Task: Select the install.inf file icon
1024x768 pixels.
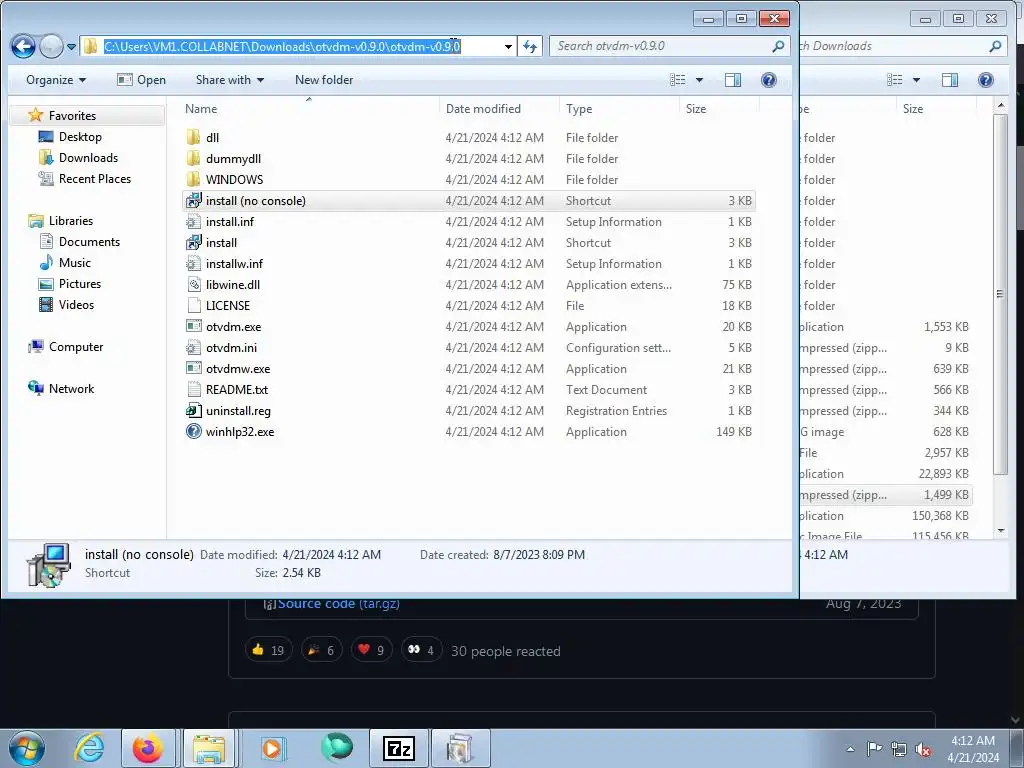Action: point(193,221)
